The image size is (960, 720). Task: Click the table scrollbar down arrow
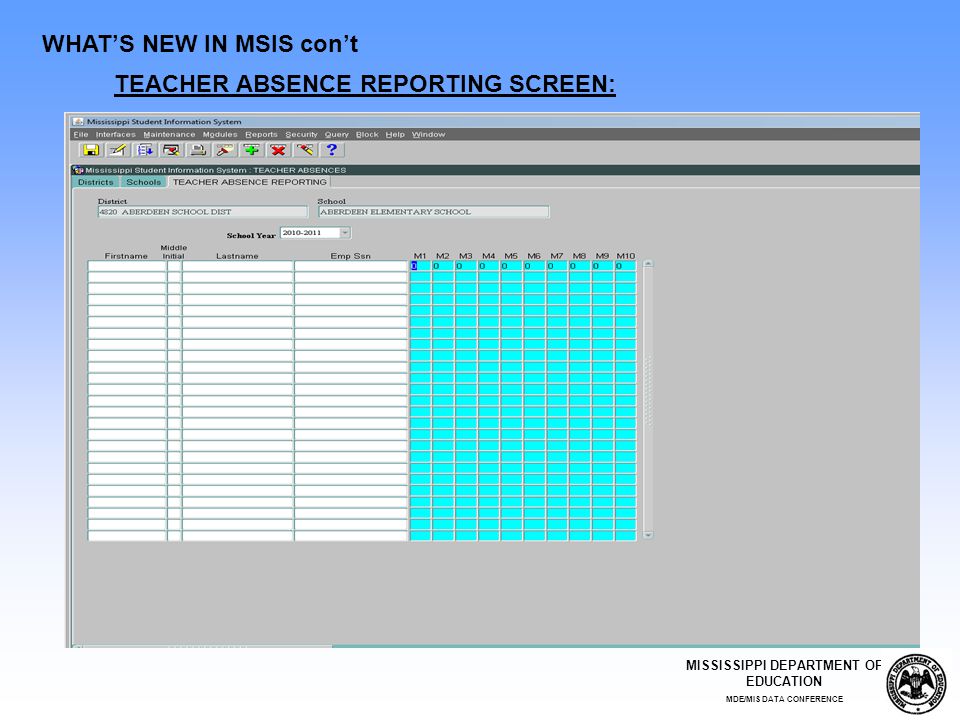click(x=648, y=535)
